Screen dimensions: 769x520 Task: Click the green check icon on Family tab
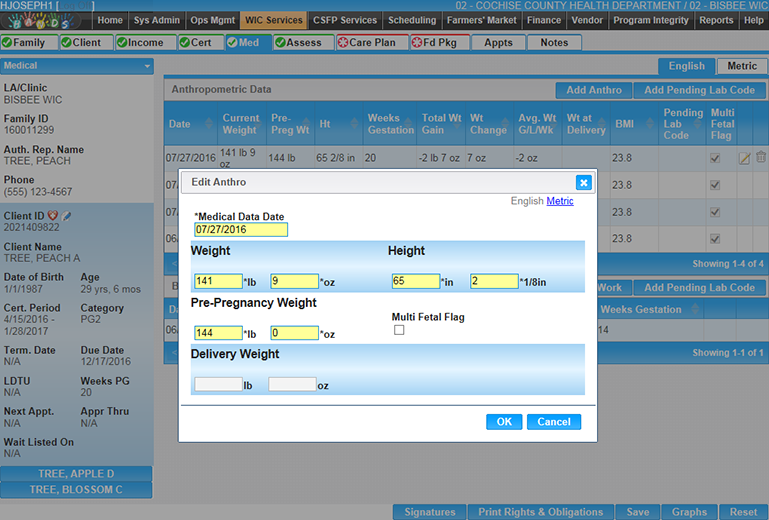7,43
